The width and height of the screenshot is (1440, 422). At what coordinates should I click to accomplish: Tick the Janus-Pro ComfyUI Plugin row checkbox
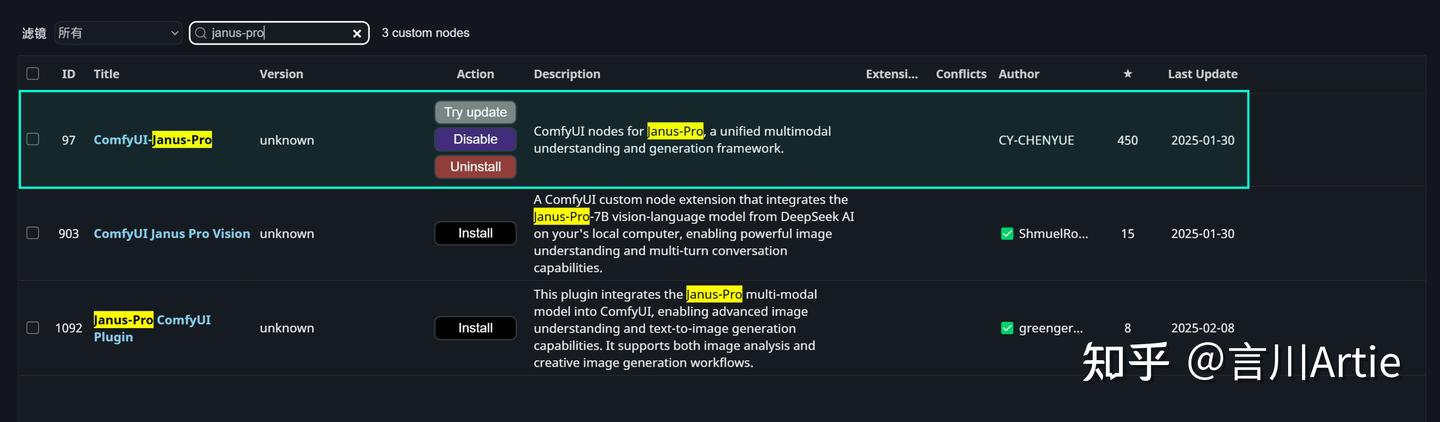pyautogui.click(x=33, y=328)
